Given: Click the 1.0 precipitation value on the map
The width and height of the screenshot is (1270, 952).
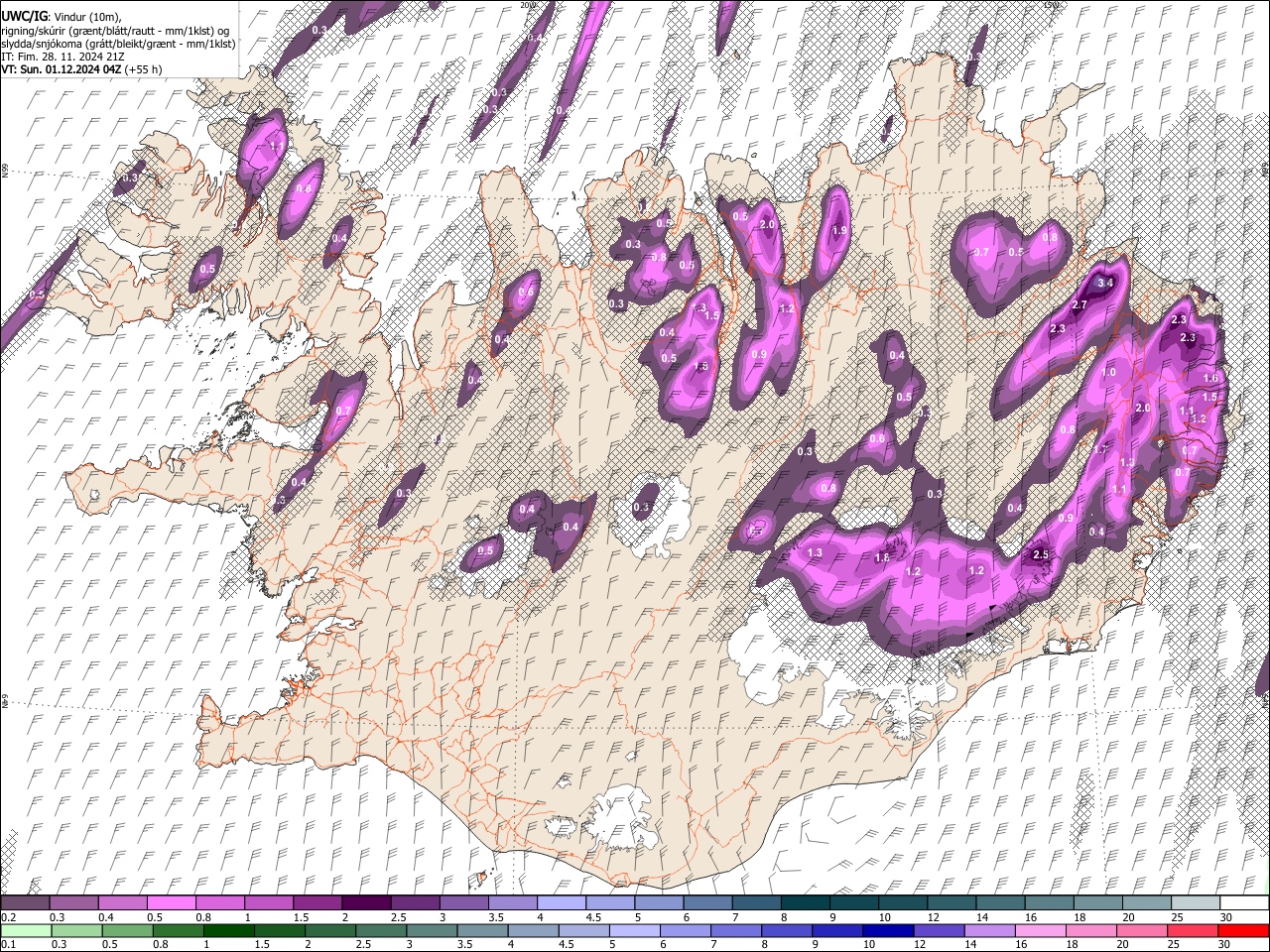Looking at the screenshot, I should (1109, 372).
